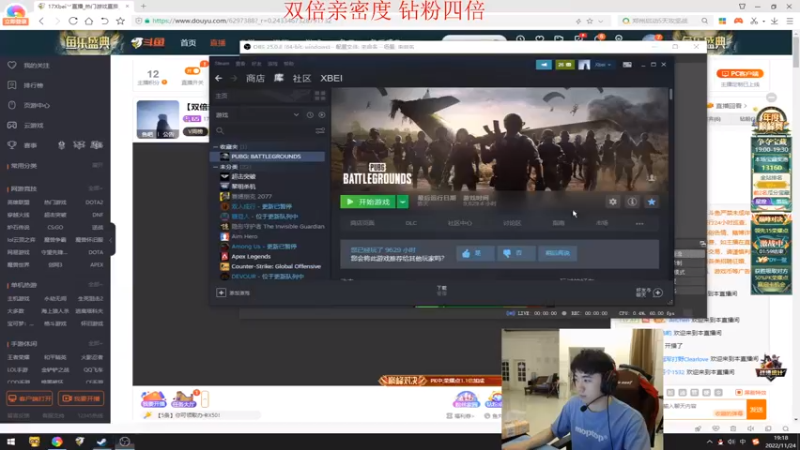Open Steam announcements megaphone button
This screenshot has height=450, width=800.
coord(543,65)
